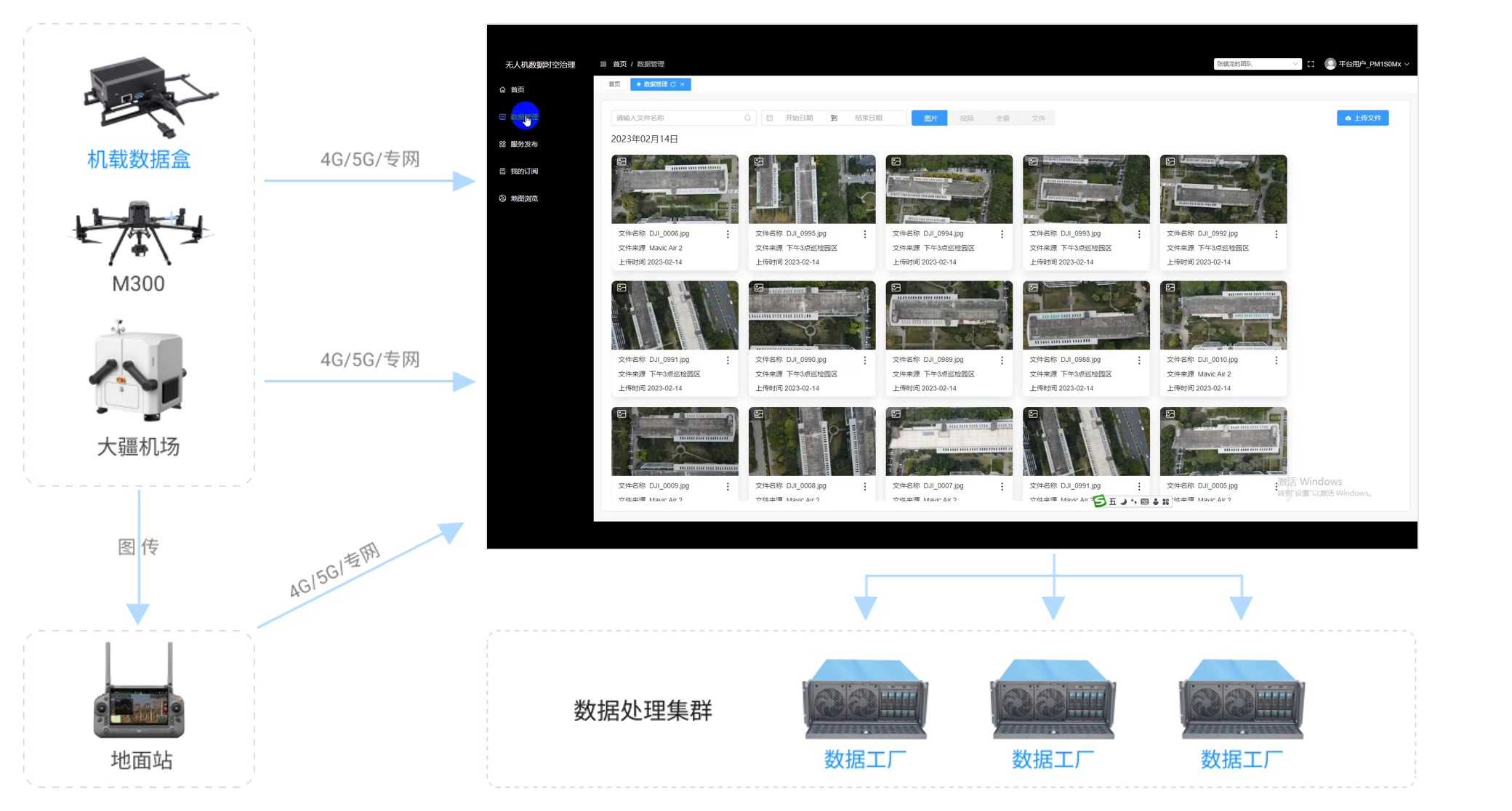Viewport: 1512px width, 811px height.
Task: Toggle fullscreen mode icon
Action: [1311, 64]
